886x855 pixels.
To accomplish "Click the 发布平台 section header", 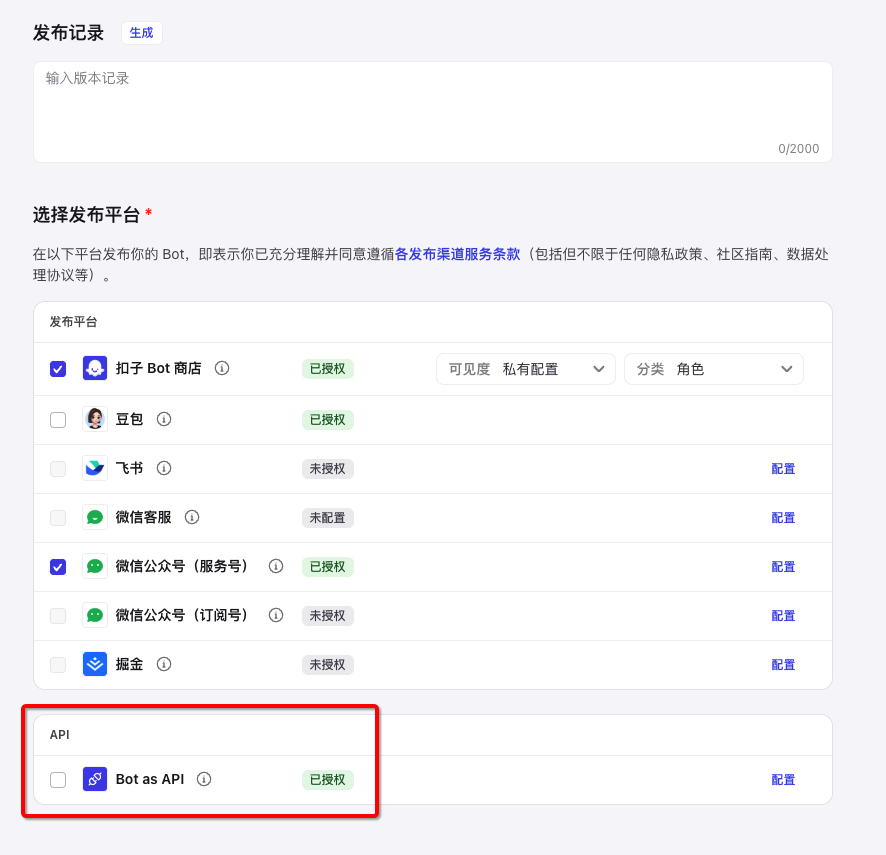I will (73, 322).
